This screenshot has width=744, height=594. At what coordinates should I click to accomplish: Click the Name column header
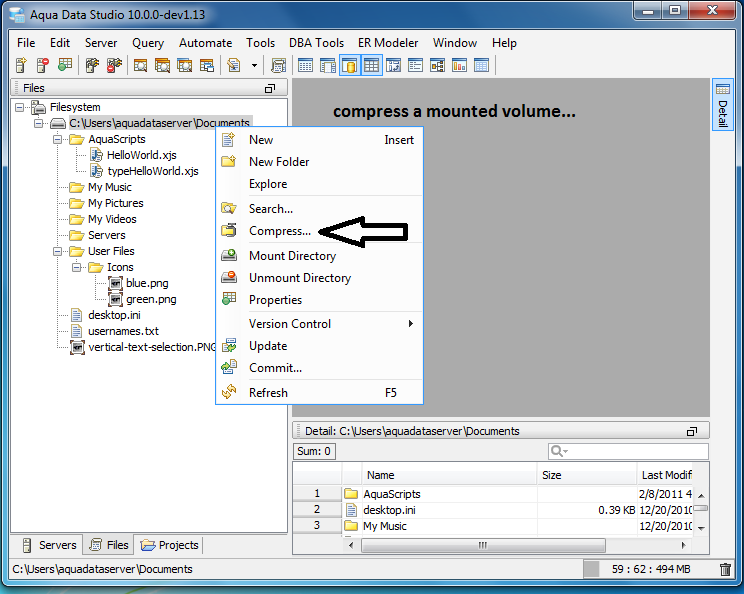pyautogui.click(x=449, y=475)
